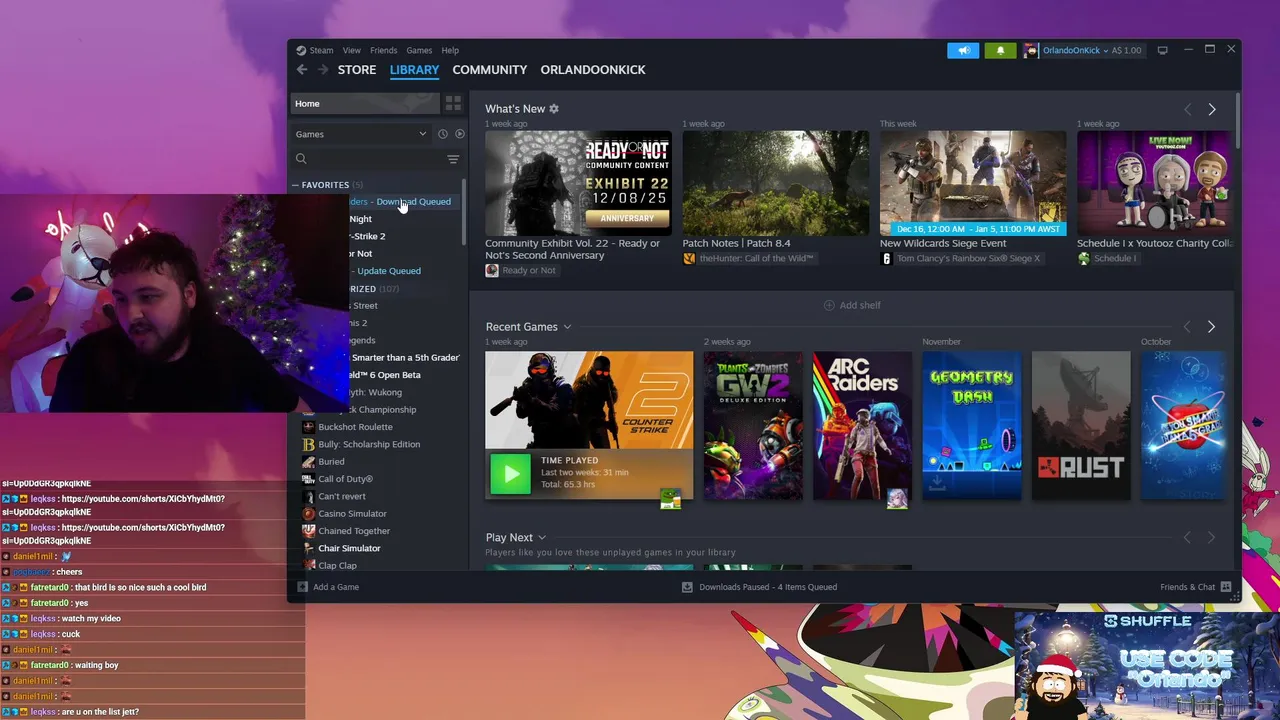The image size is (1280, 720).
Task: Switch to collections grid view icon
Action: [453, 103]
